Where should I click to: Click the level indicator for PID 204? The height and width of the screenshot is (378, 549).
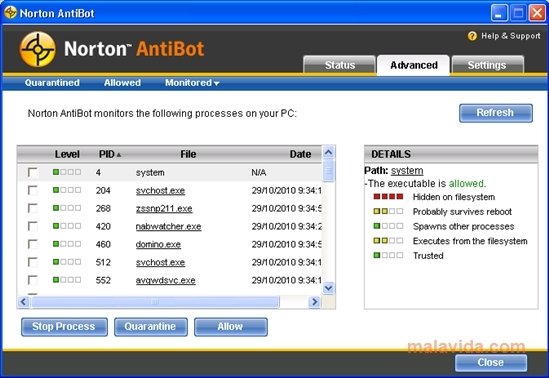(x=67, y=190)
